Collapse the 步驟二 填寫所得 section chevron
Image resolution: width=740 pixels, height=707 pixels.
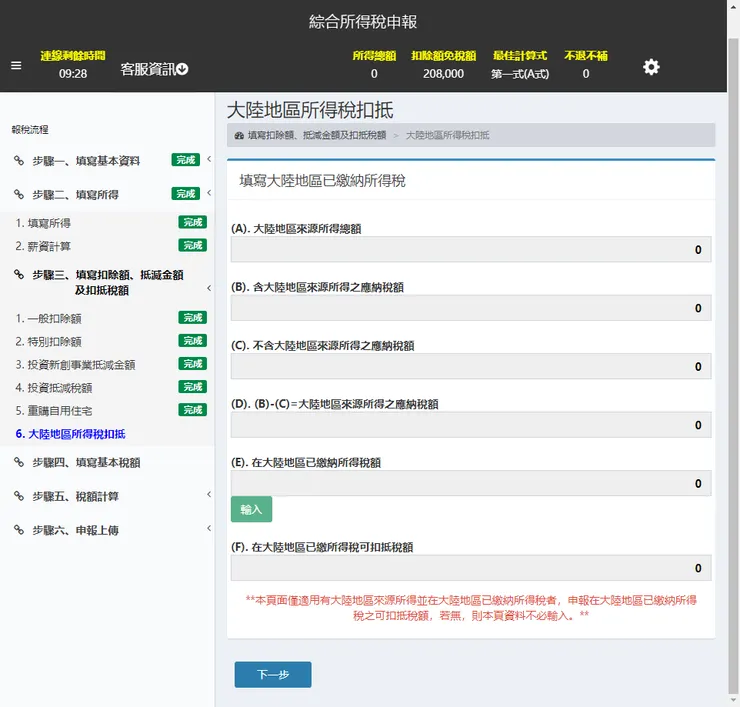click(209, 193)
